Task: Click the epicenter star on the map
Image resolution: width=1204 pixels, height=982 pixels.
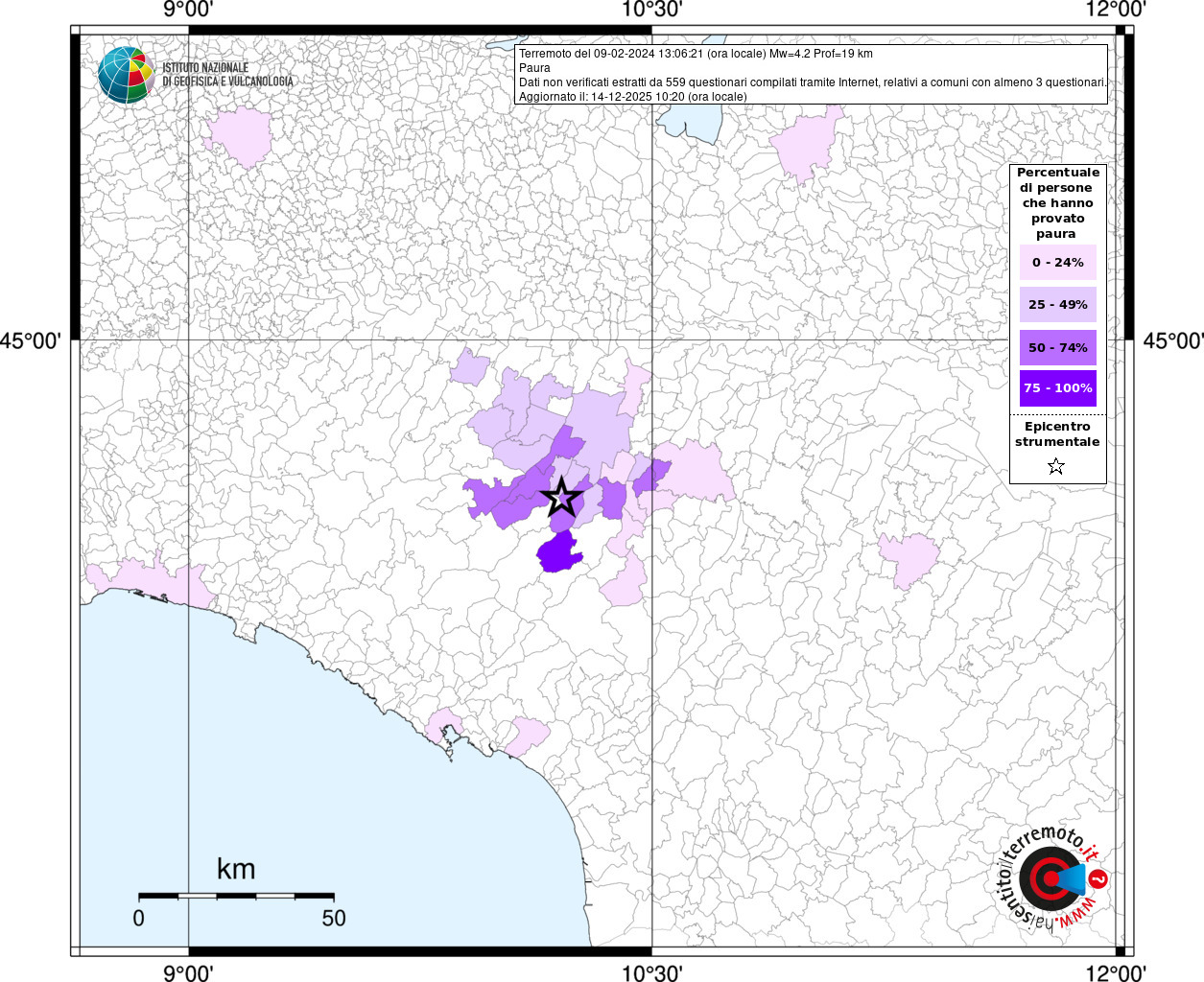Action: pos(561,497)
